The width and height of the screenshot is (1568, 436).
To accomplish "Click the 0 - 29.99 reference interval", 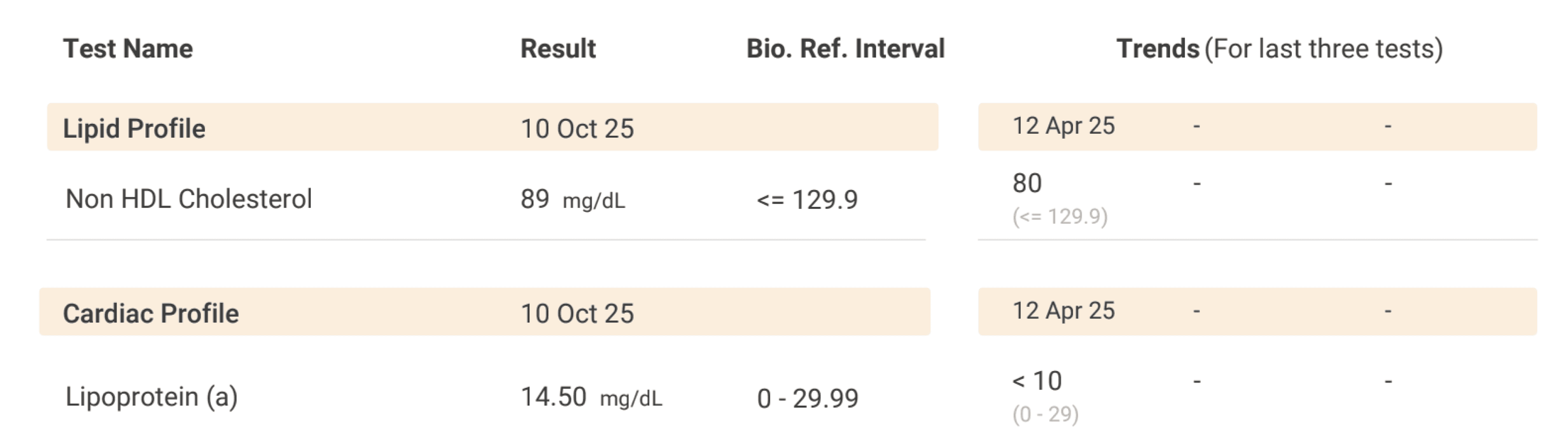I will (x=808, y=398).
